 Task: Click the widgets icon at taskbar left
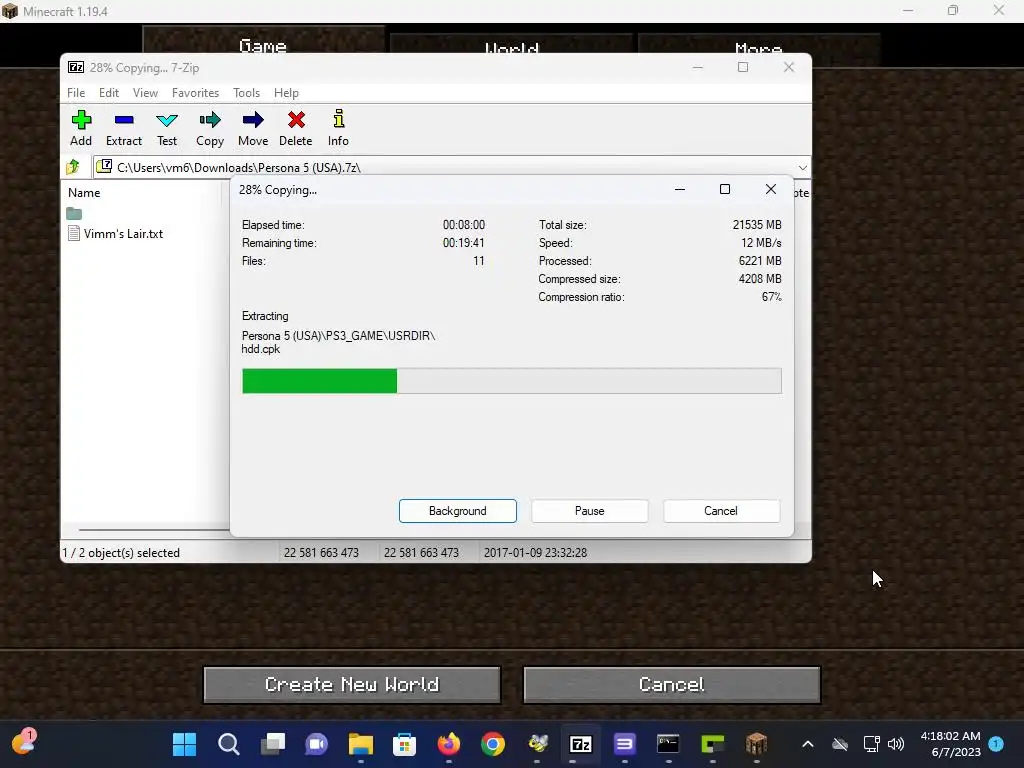[24, 743]
